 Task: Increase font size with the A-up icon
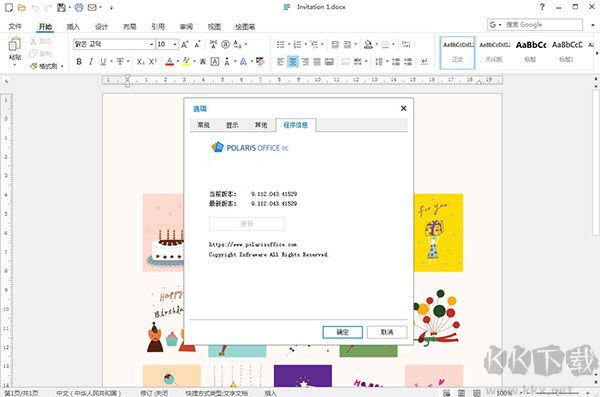click(184, 44)
